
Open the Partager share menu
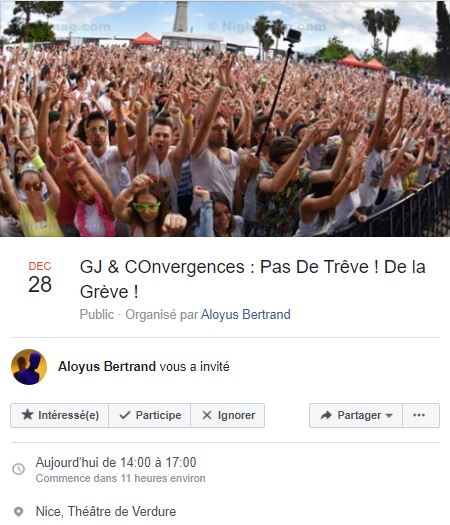pos(356,415)
